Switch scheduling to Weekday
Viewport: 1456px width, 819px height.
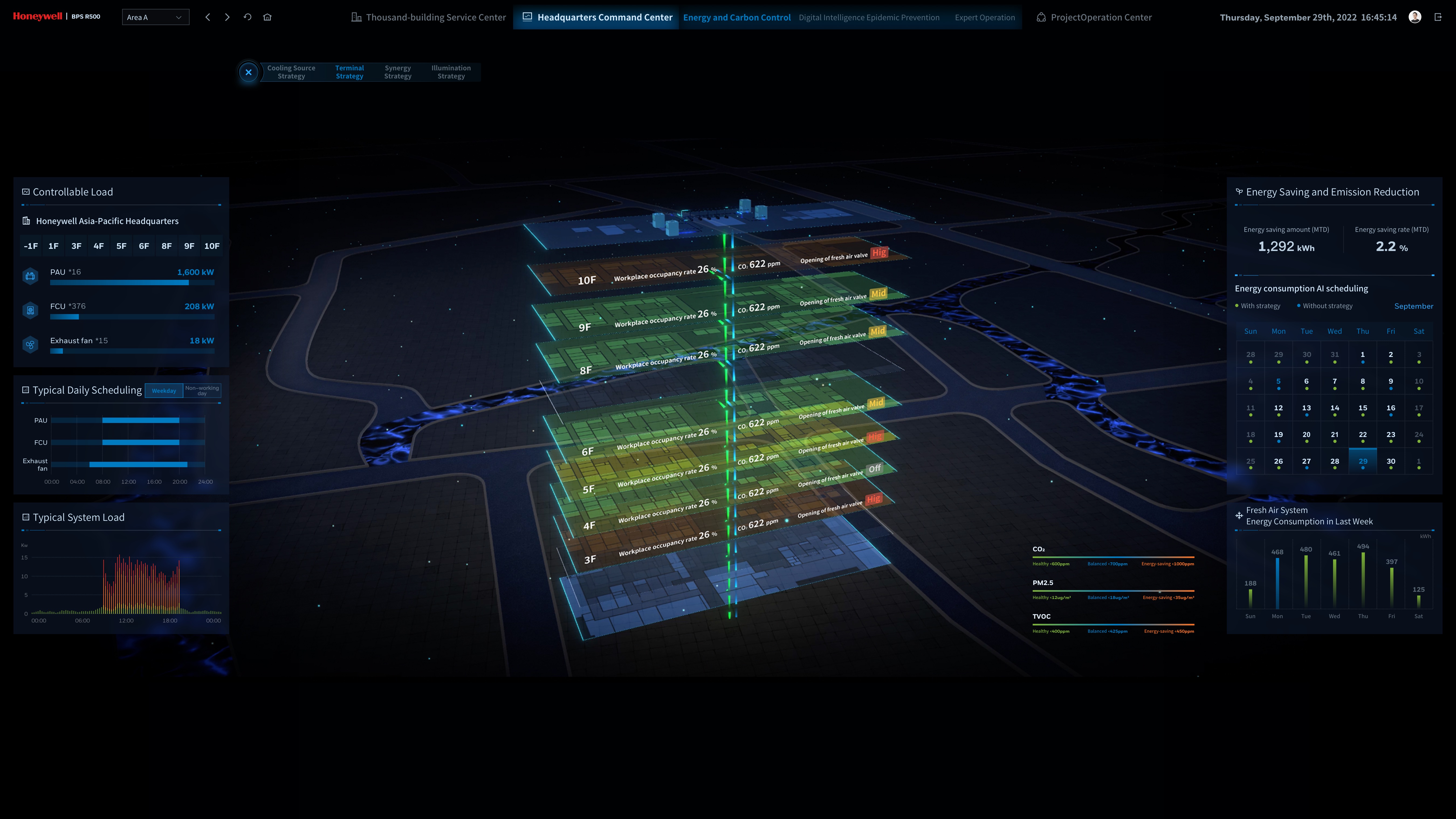coord(164,391)
